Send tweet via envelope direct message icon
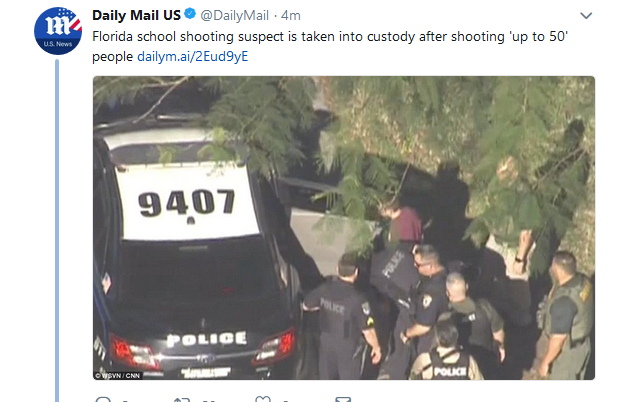 [x=343, y=399]
